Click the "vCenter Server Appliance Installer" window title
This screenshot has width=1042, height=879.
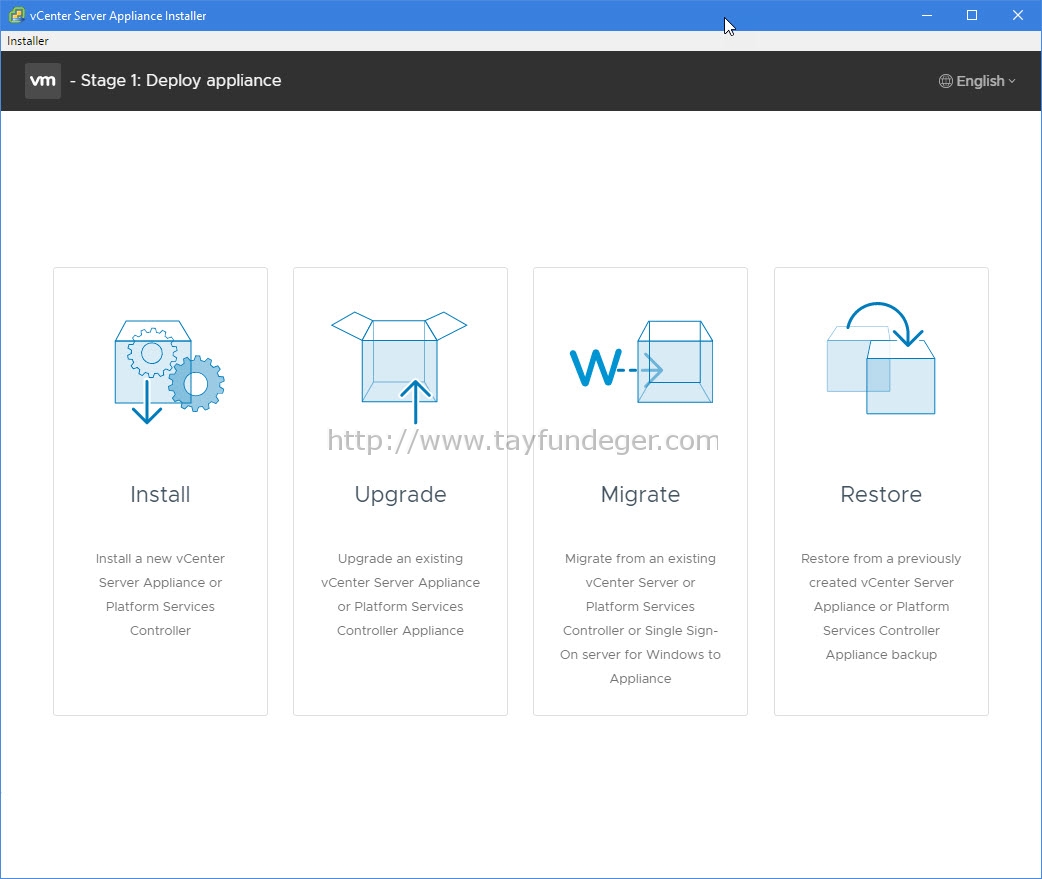pos(118,16)
